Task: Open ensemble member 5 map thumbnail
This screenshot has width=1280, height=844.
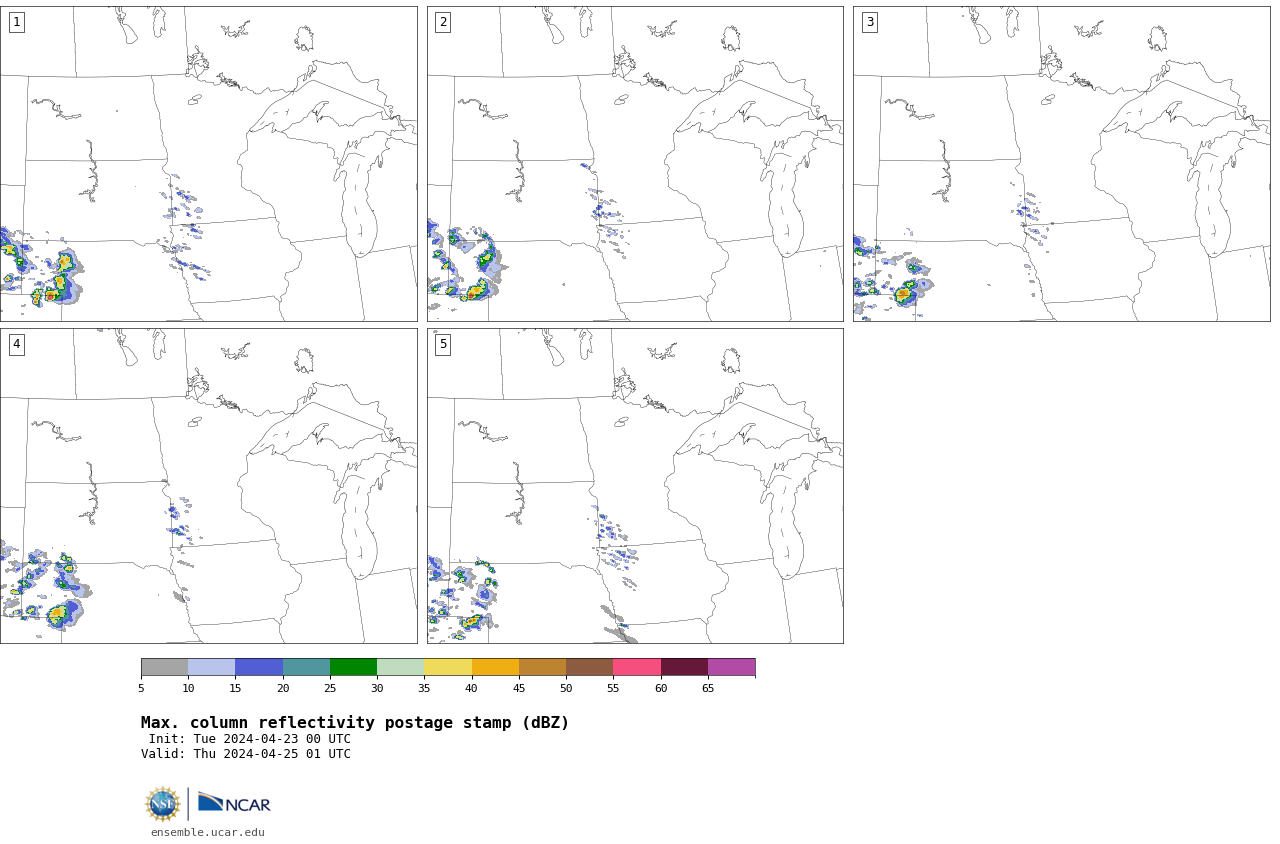Action: pyautogui.click(x=635, y=486)
